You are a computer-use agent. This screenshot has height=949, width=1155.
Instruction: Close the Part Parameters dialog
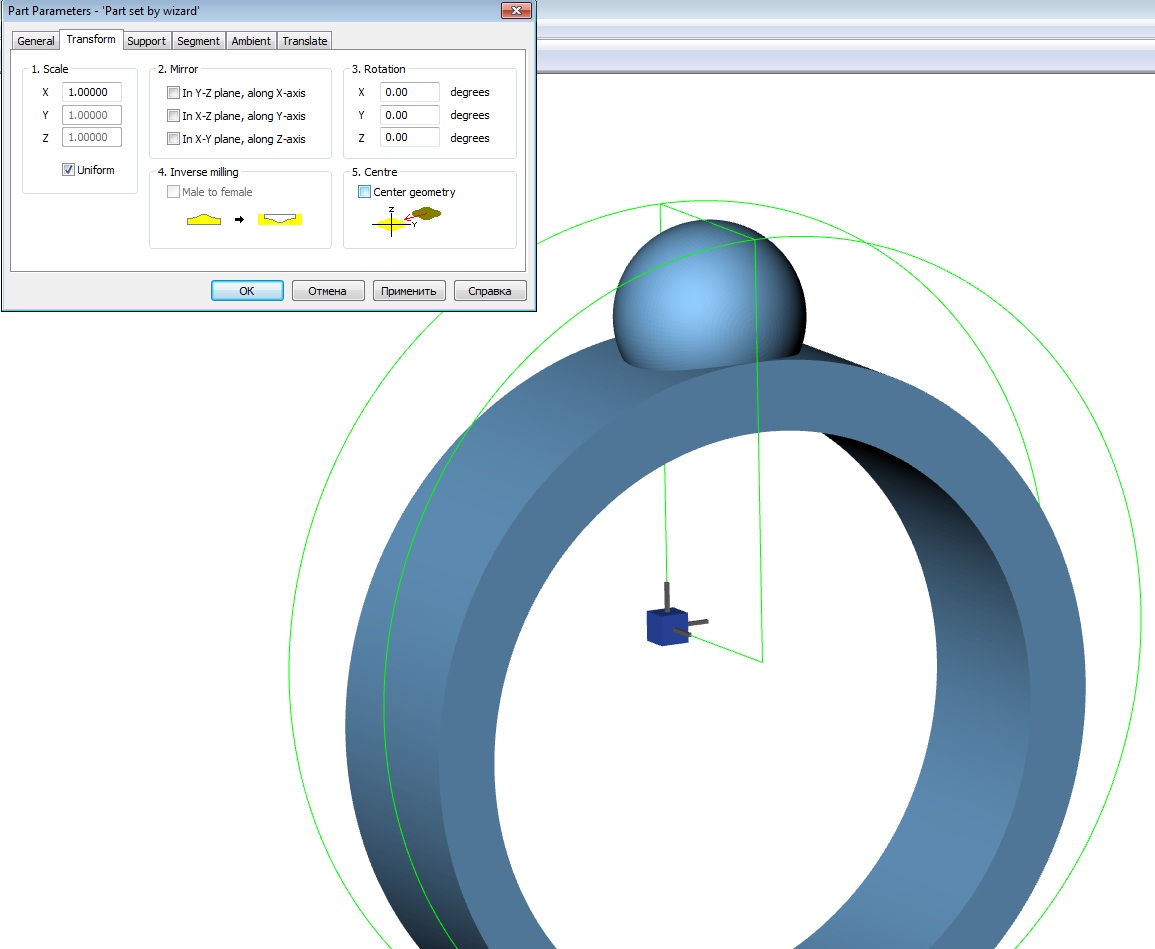point(515,10)
